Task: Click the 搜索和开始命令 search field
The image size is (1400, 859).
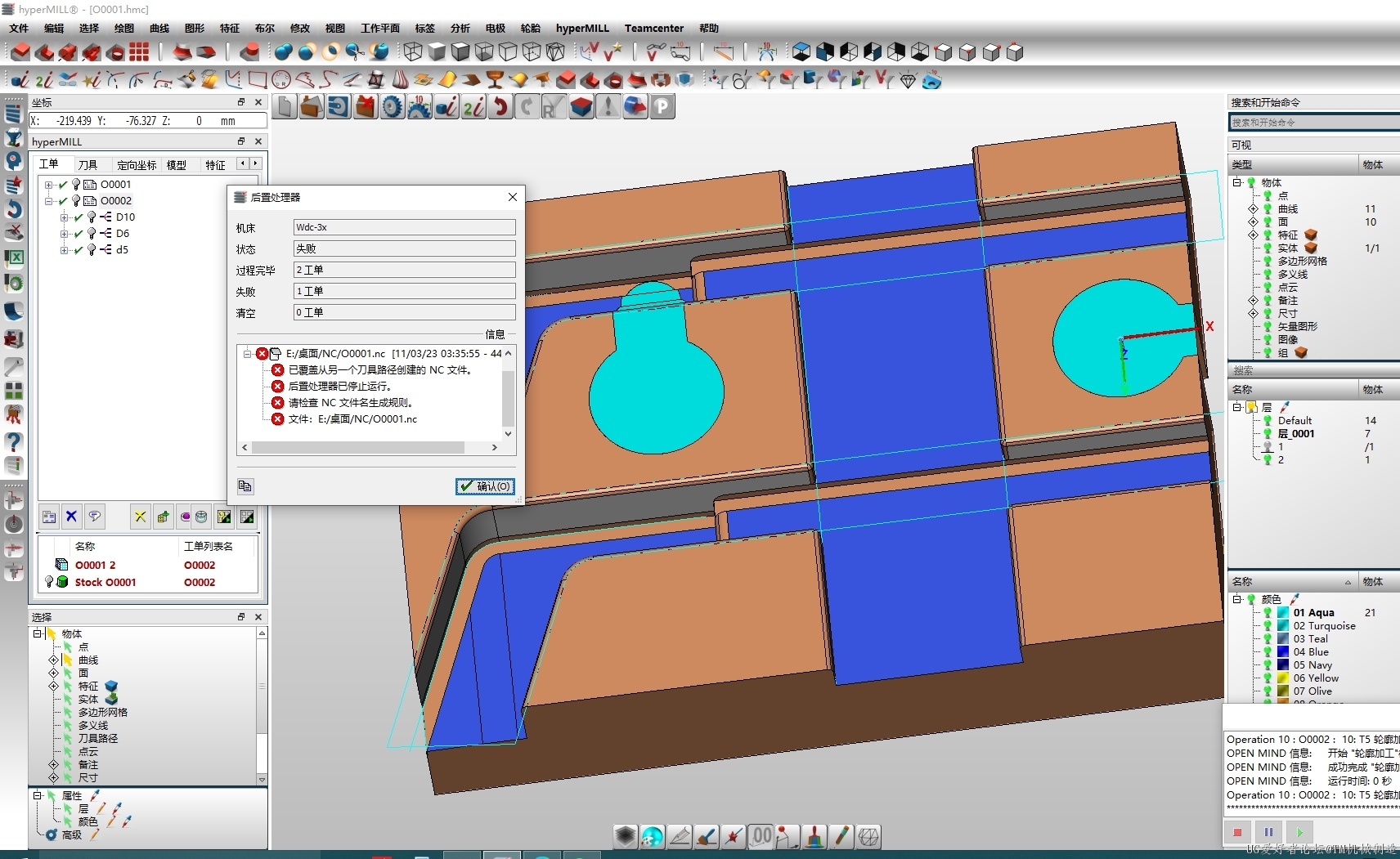Action: pyautogui.click(x=1314, y=123)
